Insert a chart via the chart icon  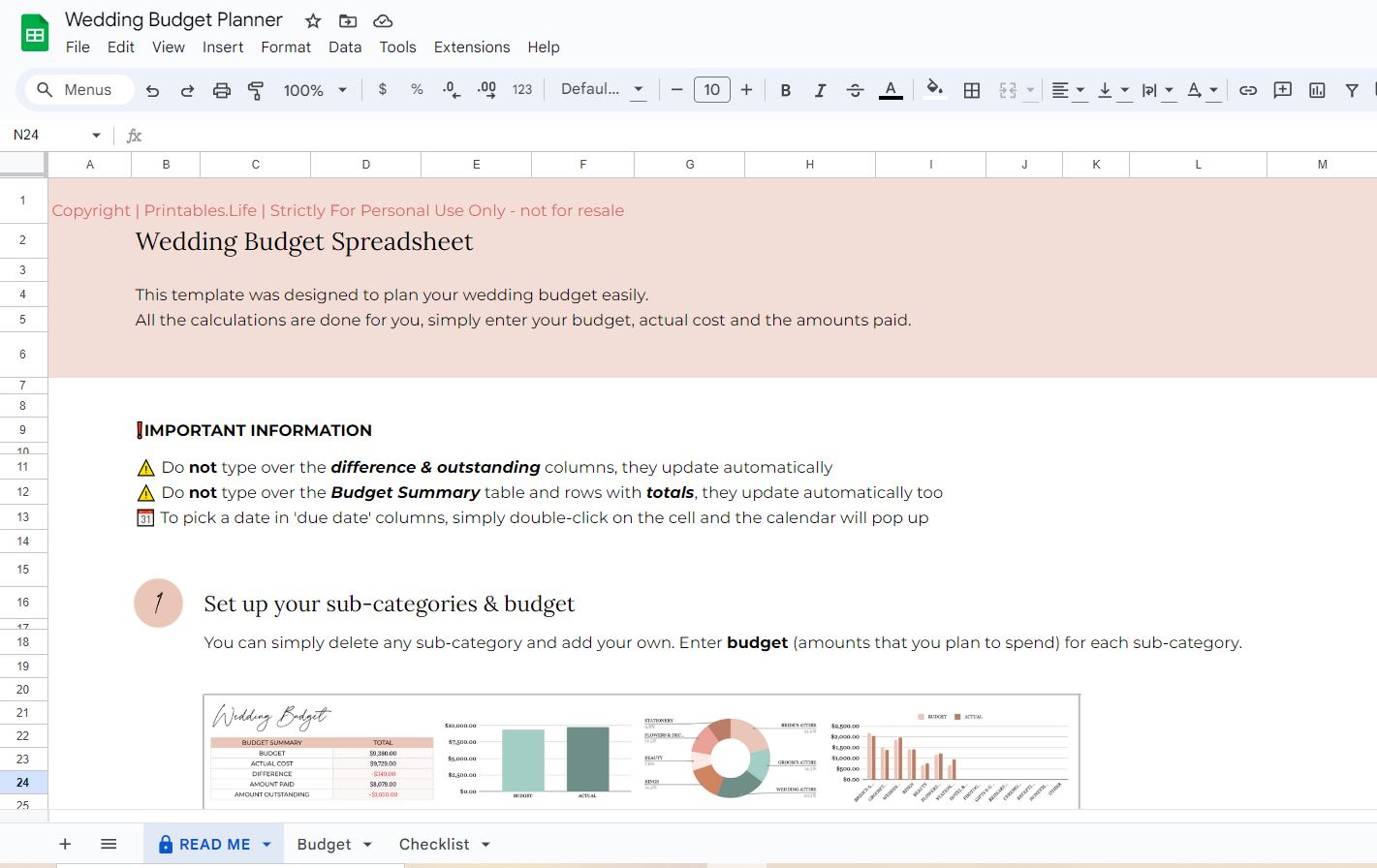[1317, 89]
